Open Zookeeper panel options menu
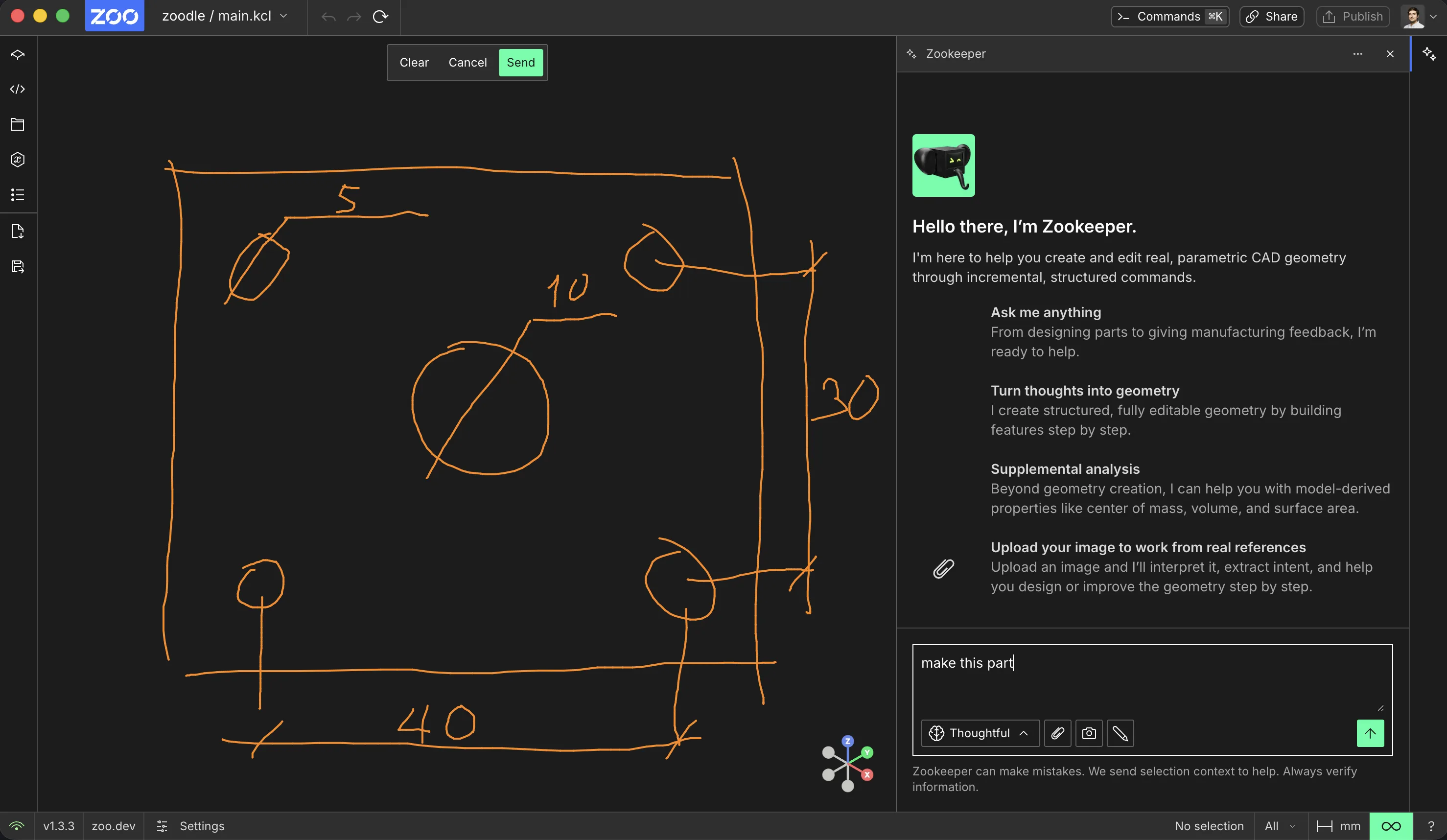Image resolution: width=1447 pixels, height=840 pixels. (1357, 54)
